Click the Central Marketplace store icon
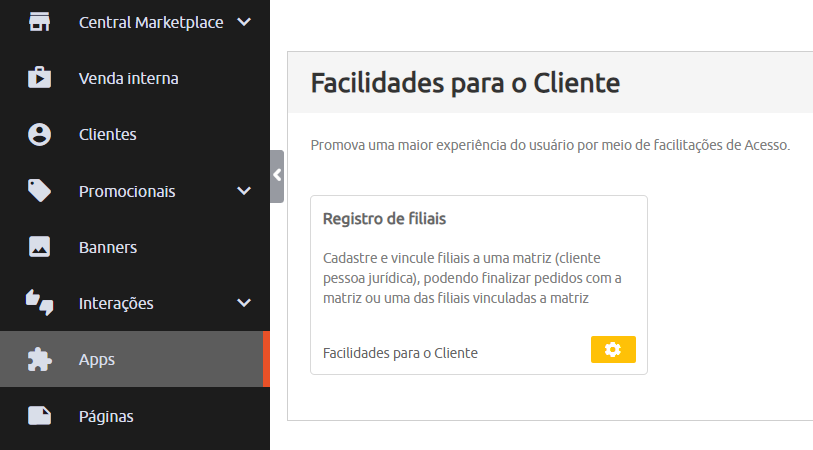 [39, 22]
